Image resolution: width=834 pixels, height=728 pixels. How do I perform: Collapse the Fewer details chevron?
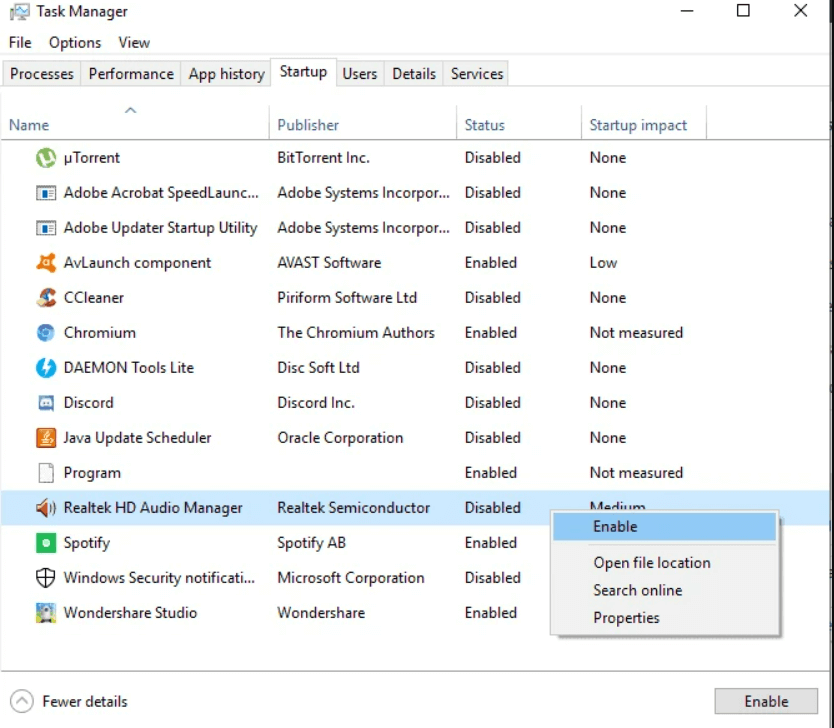[x=23, y=701]
